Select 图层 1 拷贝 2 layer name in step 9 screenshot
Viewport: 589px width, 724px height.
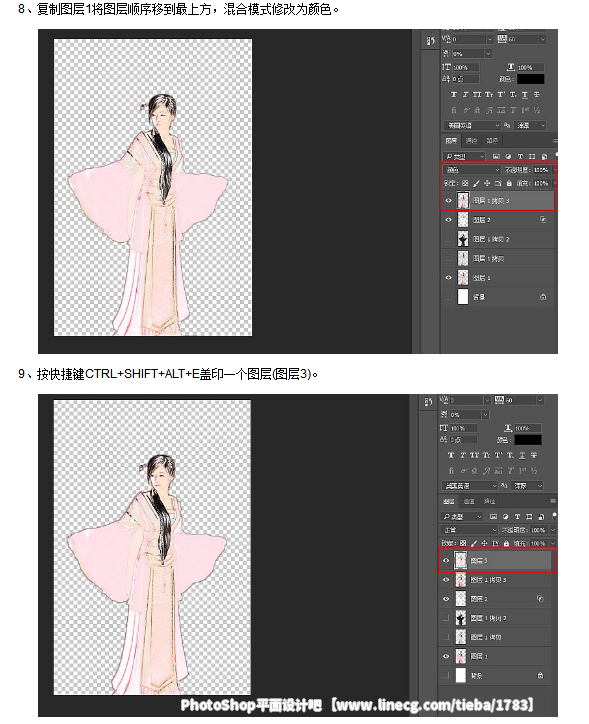point(488,618)
